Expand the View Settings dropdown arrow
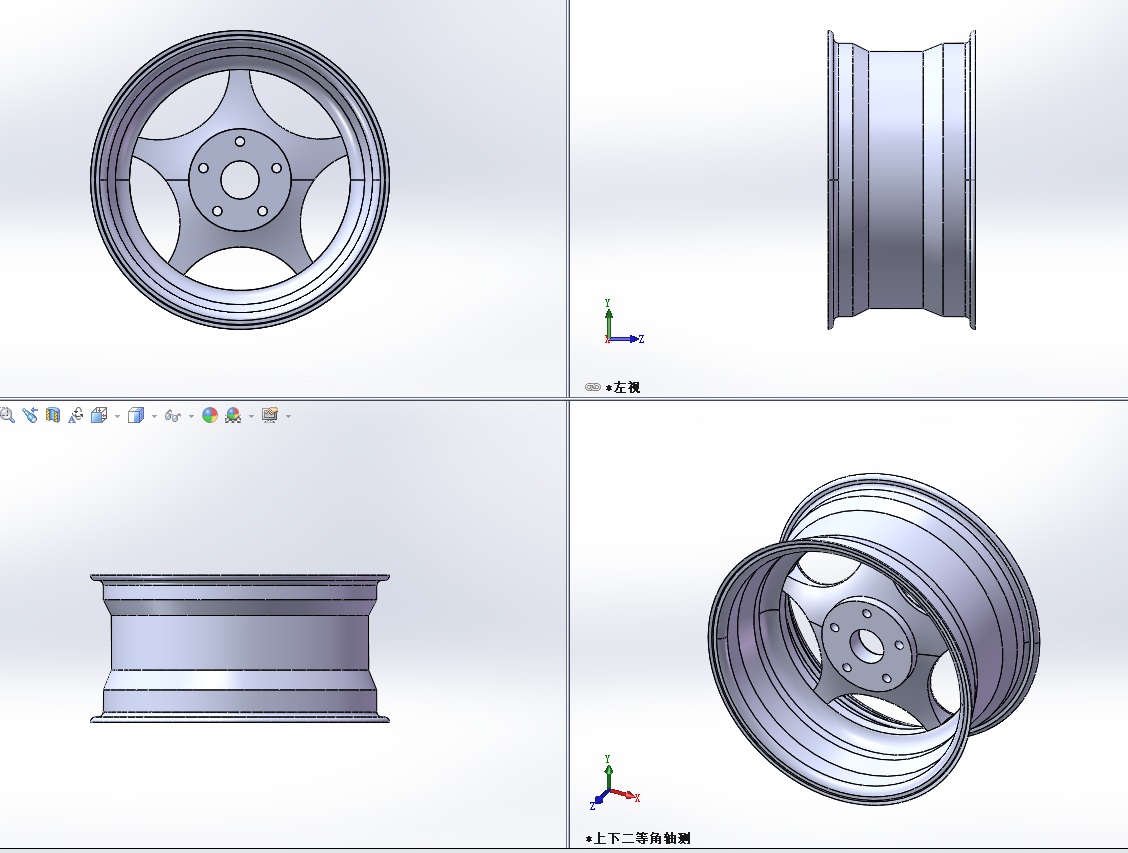Viewport: 1128px width, 853px height. point(288,416)
